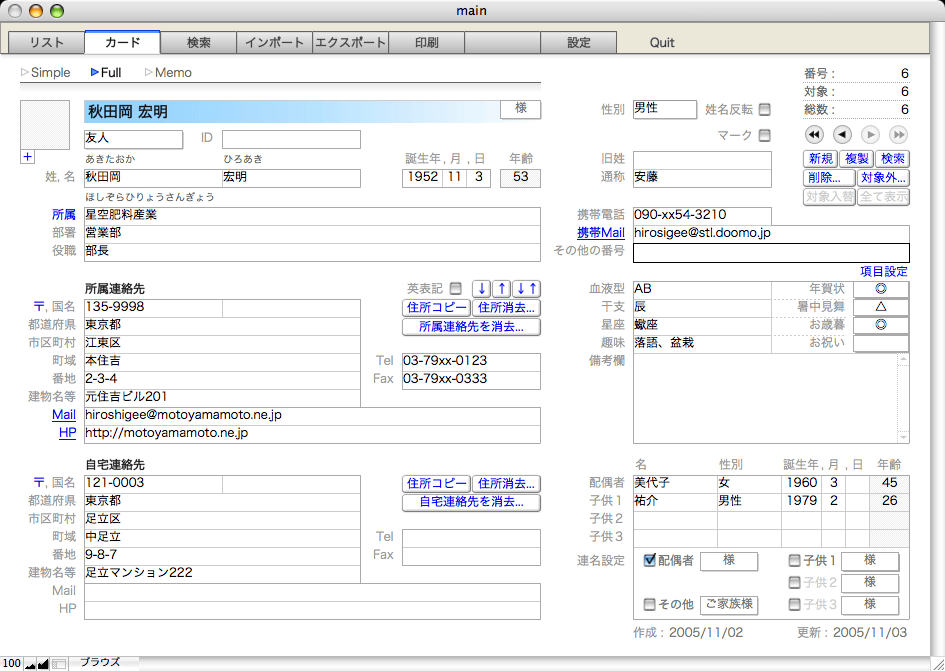Click the zoom-in mountain icon in status bar
Image resolution: width=945 pixels, height=671 pixels.
[x=43, y=664]
